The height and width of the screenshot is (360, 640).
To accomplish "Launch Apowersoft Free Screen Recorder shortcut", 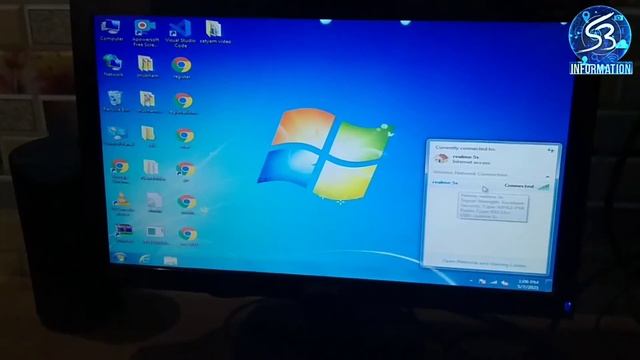I will tap(145, 33).
